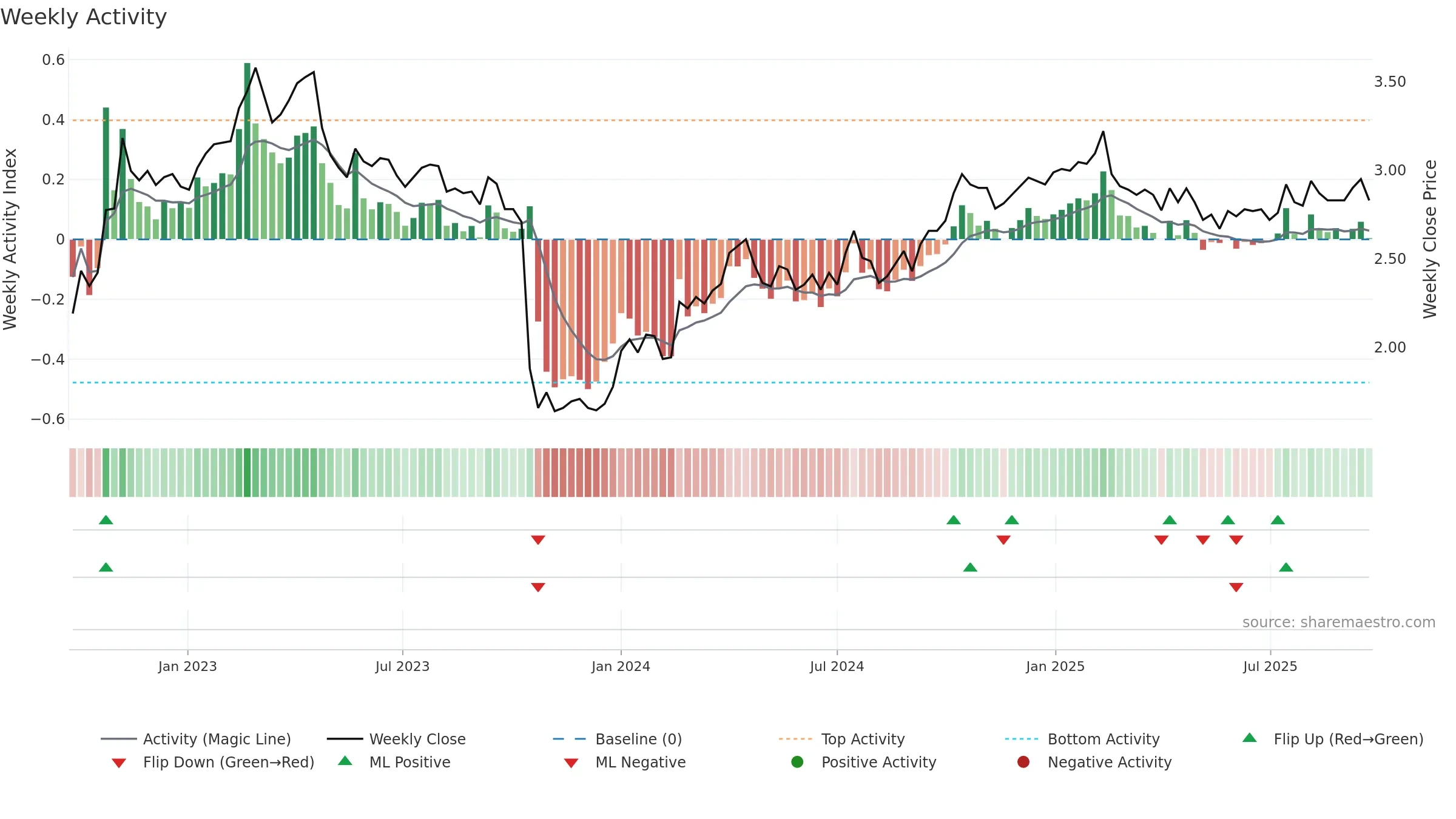The image size is (1456, 819).
Task: Click the −0.6 left axis tick label
Action: tap(48, 419)
